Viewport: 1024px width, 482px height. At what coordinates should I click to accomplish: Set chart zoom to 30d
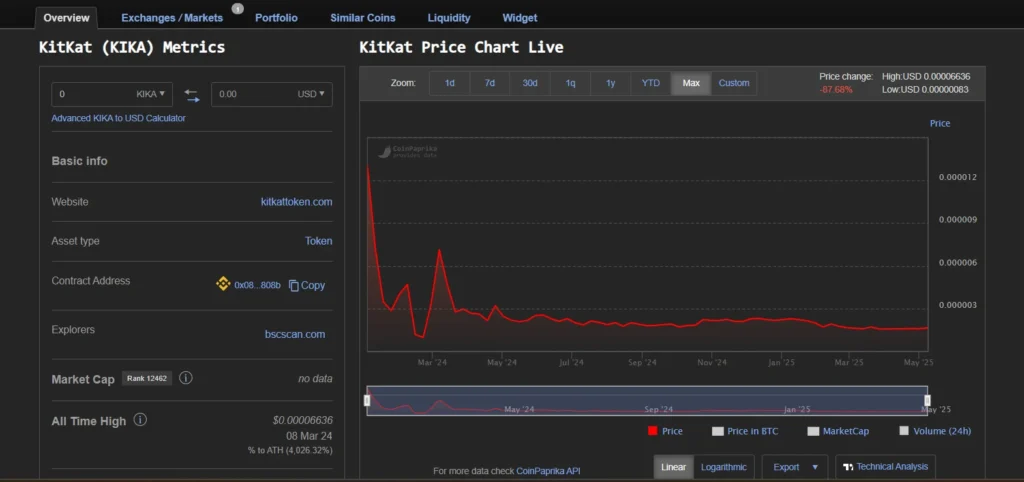click(x=530, y=83)
